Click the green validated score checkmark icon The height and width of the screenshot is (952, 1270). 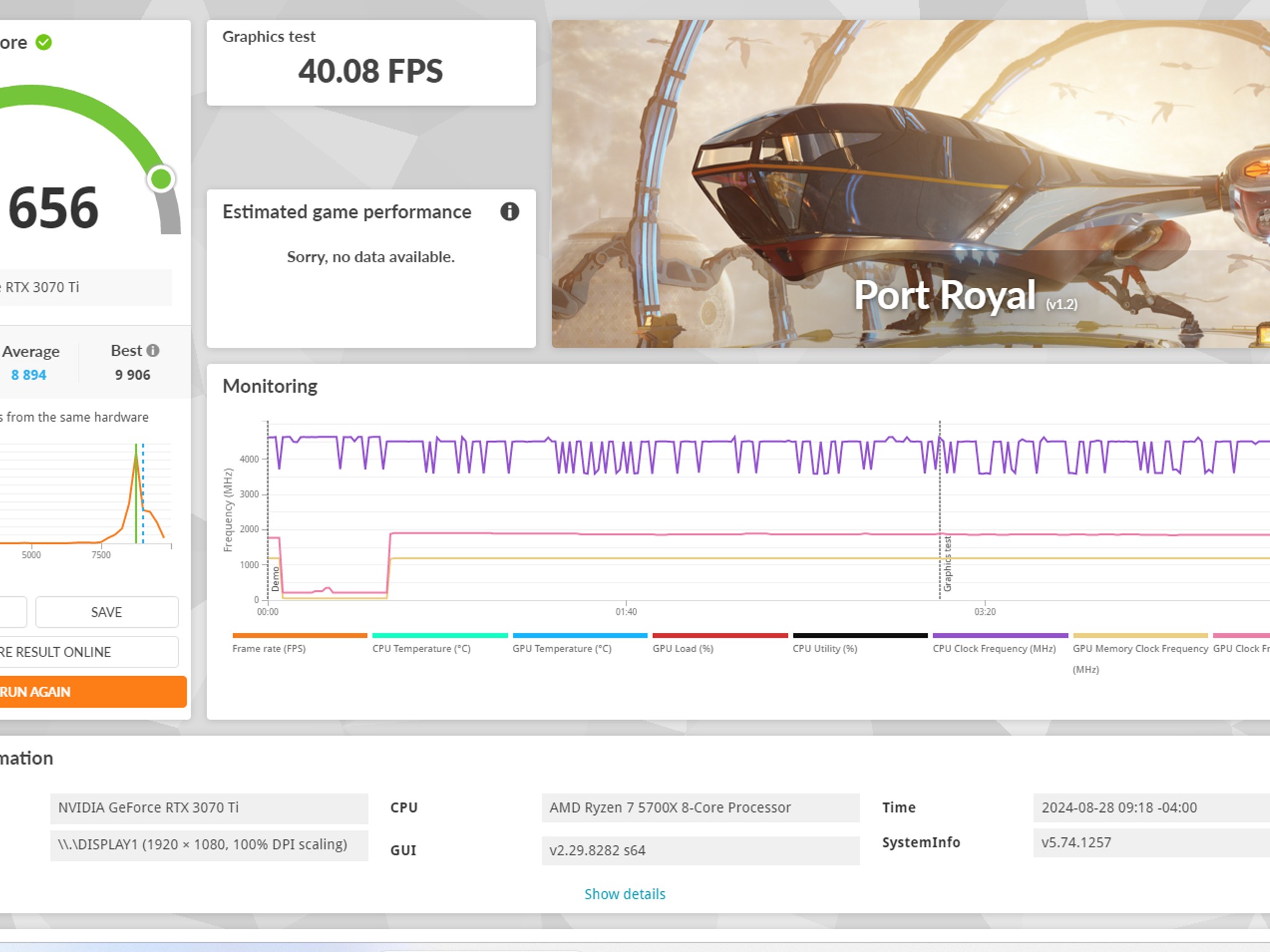point(43,42)
